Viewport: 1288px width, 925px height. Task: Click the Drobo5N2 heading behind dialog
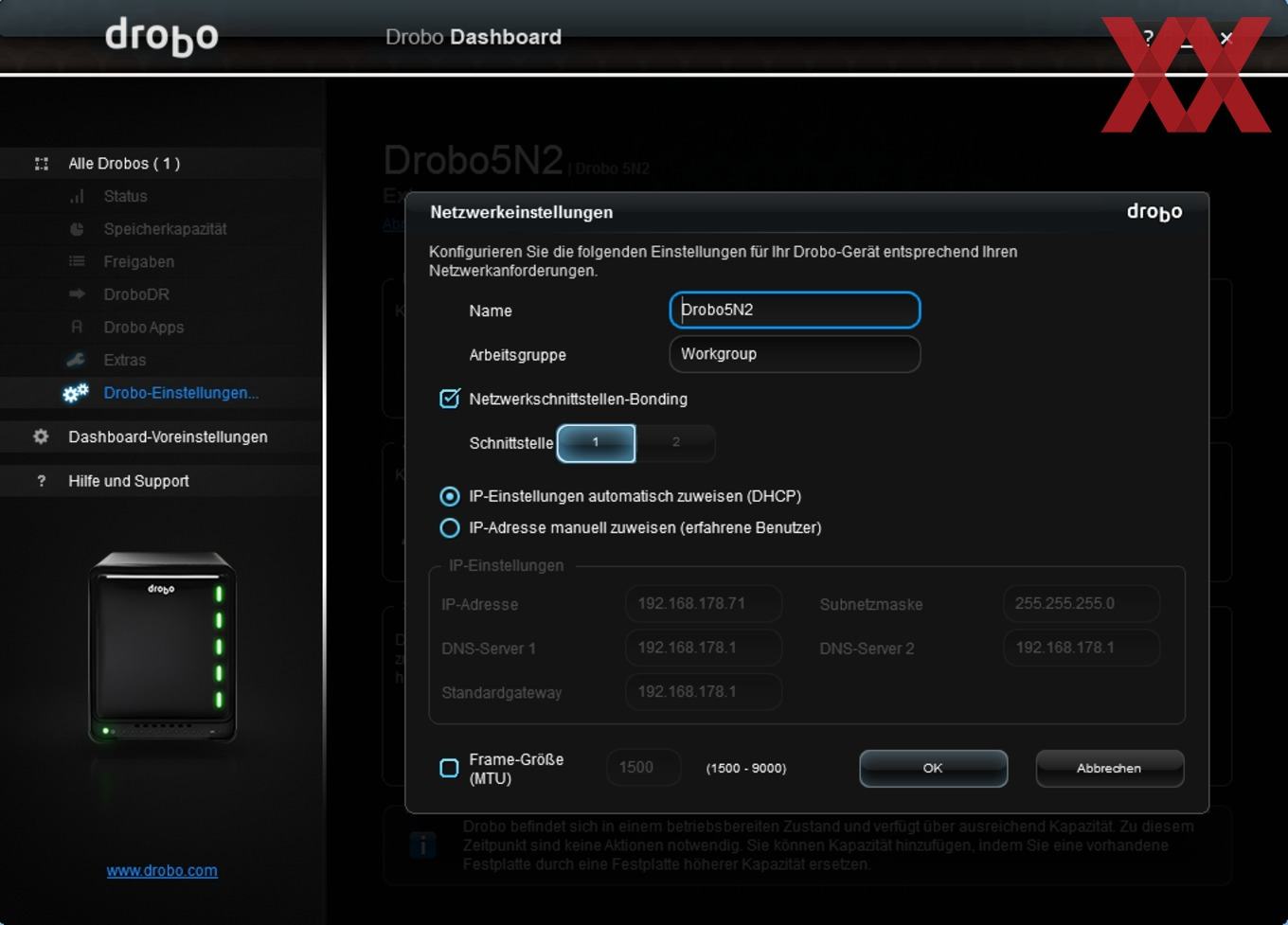click(474, 160)
